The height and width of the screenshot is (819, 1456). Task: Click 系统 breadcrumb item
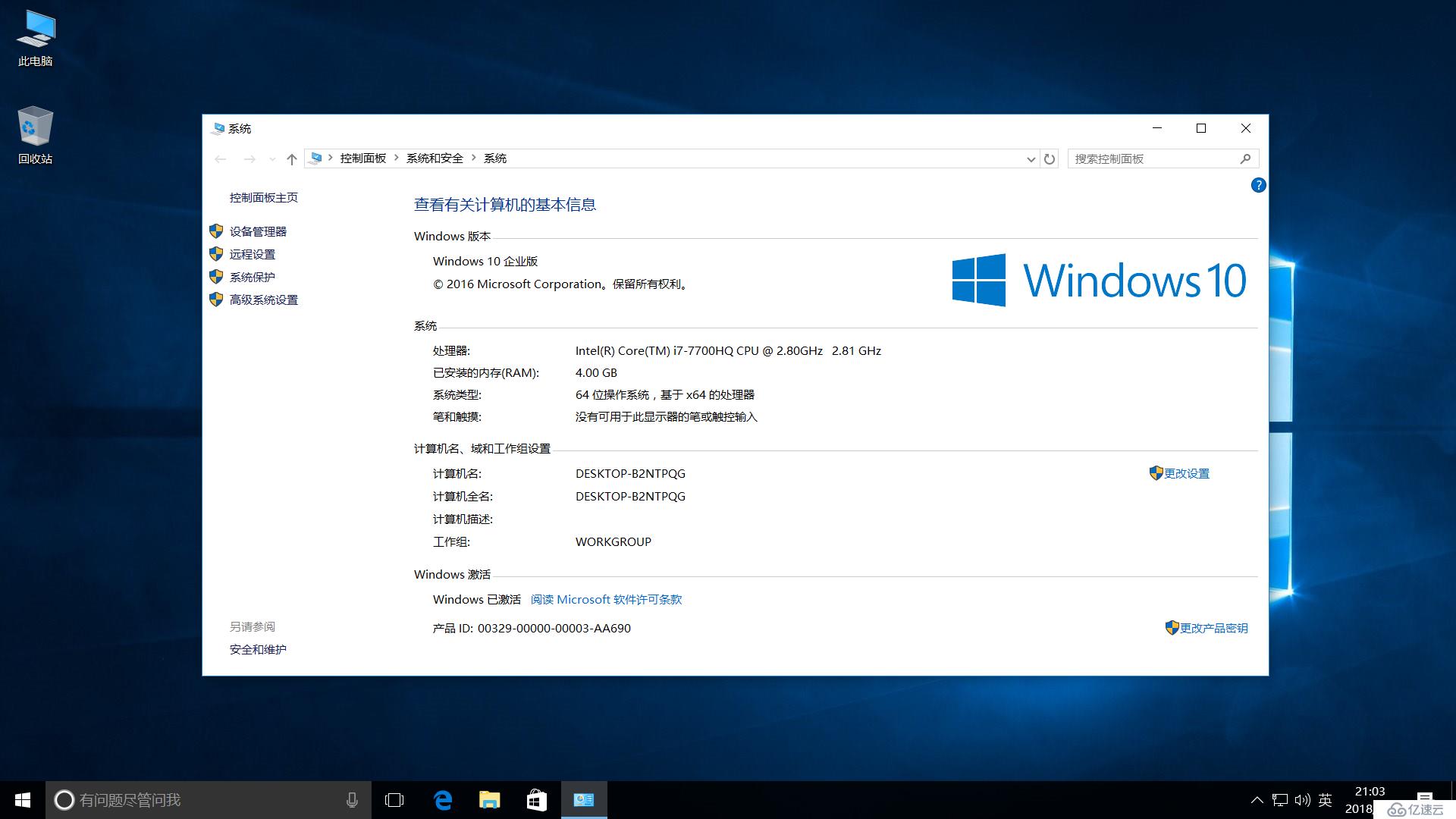[495, 158]
